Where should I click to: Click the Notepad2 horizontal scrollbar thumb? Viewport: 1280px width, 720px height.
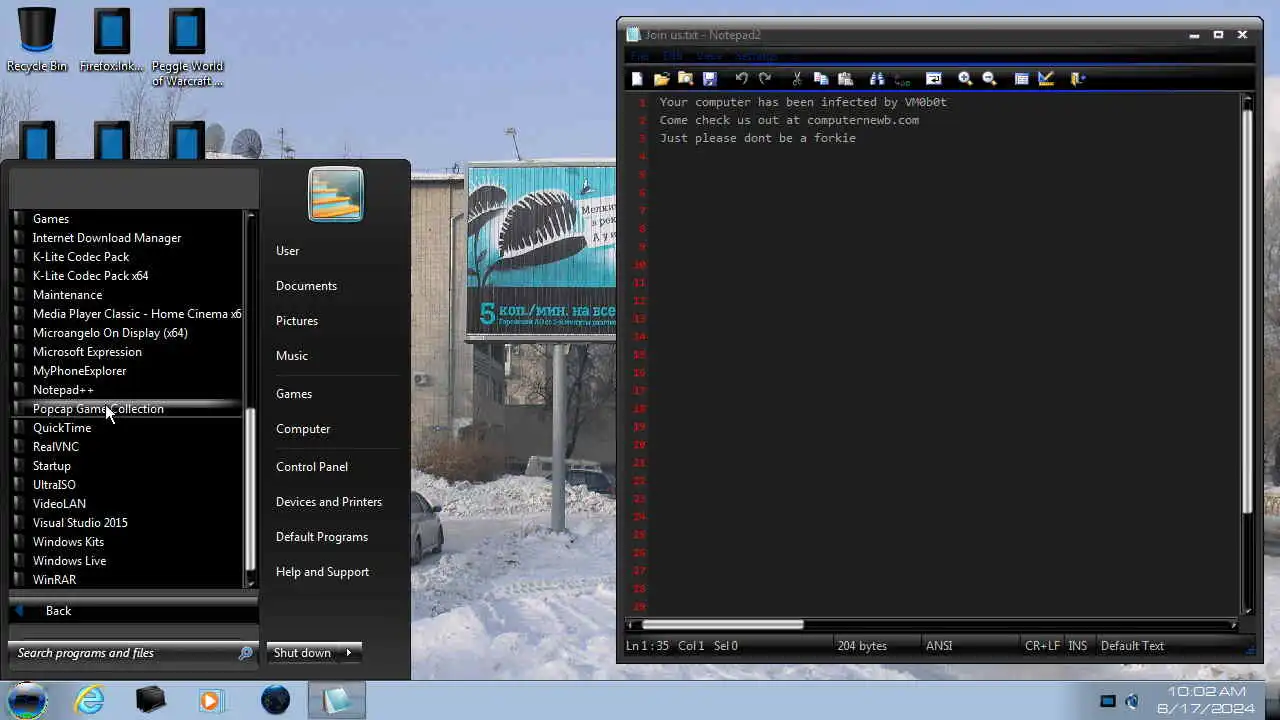pos(722,625)
